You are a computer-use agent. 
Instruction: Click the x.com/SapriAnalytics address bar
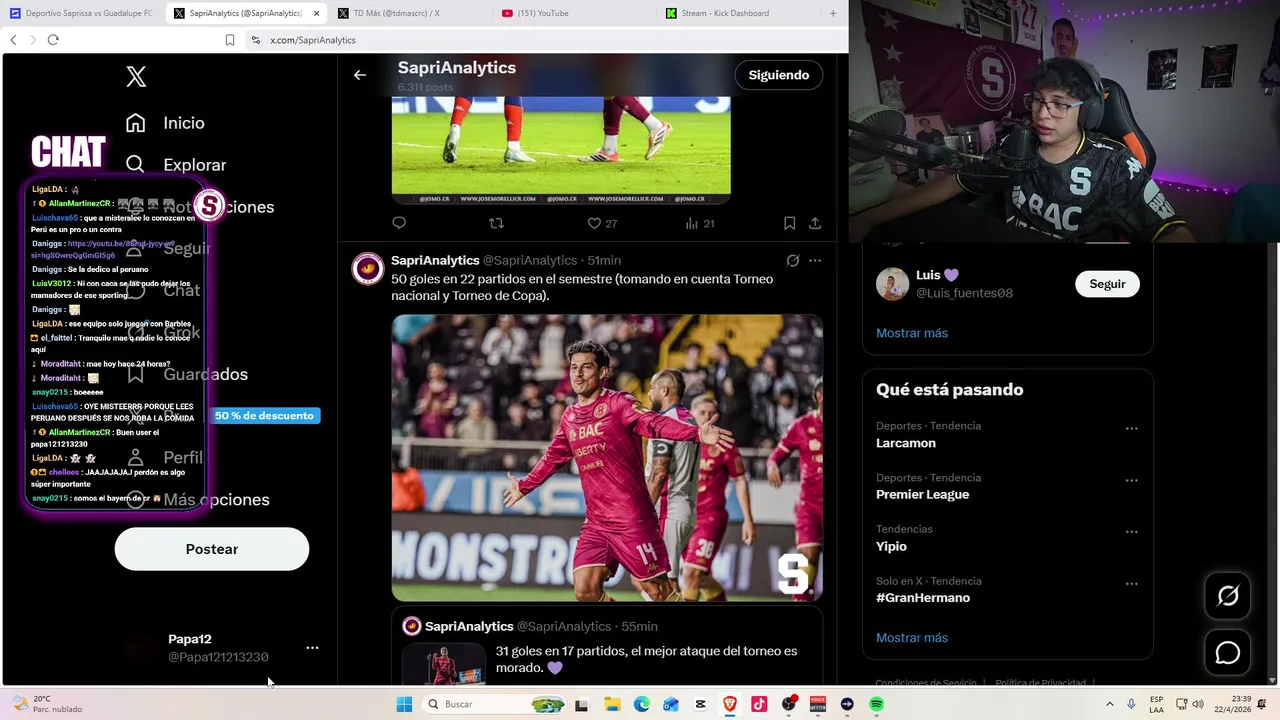(x=545, y=40)
